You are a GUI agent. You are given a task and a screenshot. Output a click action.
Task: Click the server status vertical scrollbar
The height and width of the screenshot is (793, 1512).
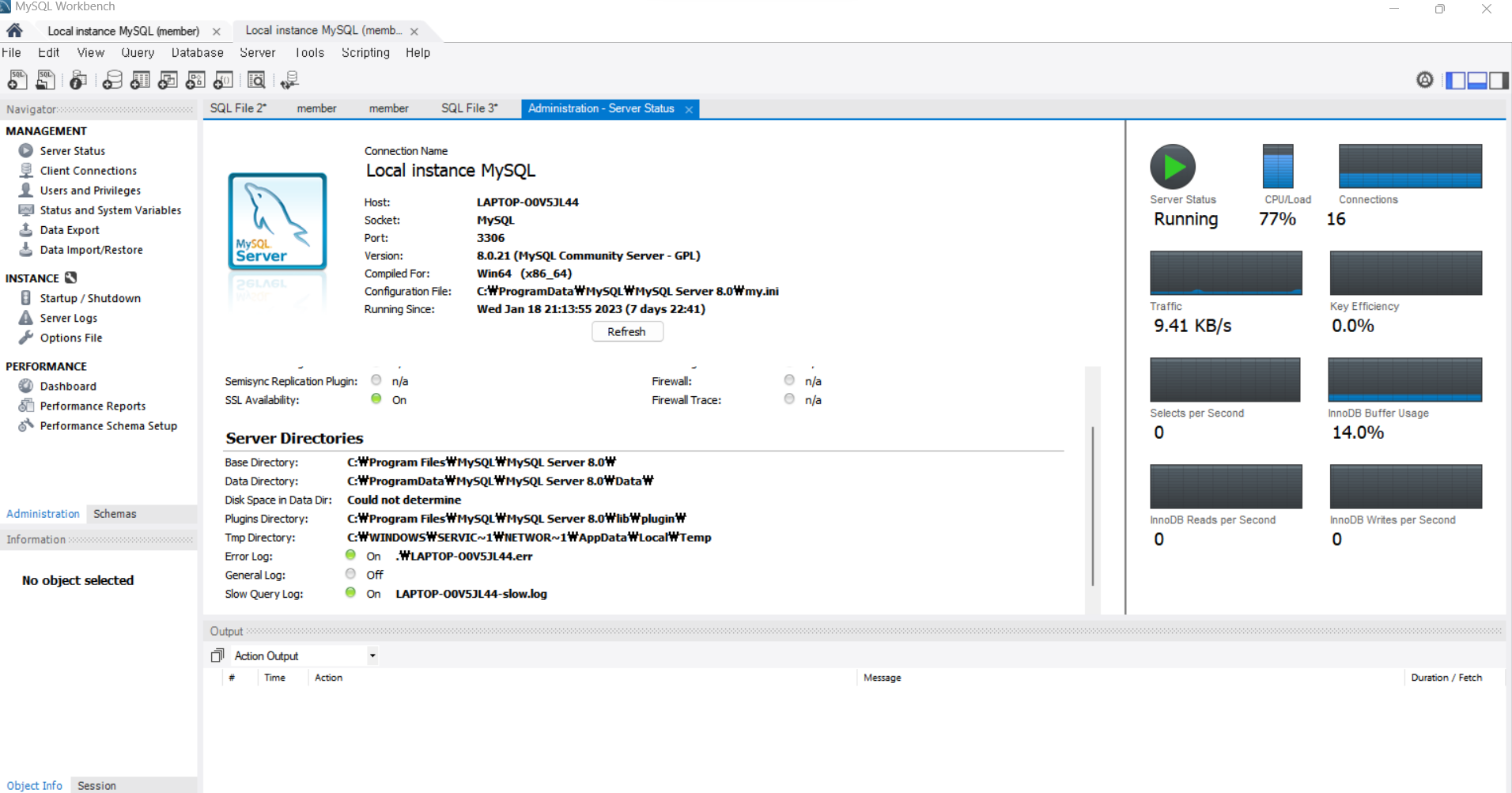1093,506
